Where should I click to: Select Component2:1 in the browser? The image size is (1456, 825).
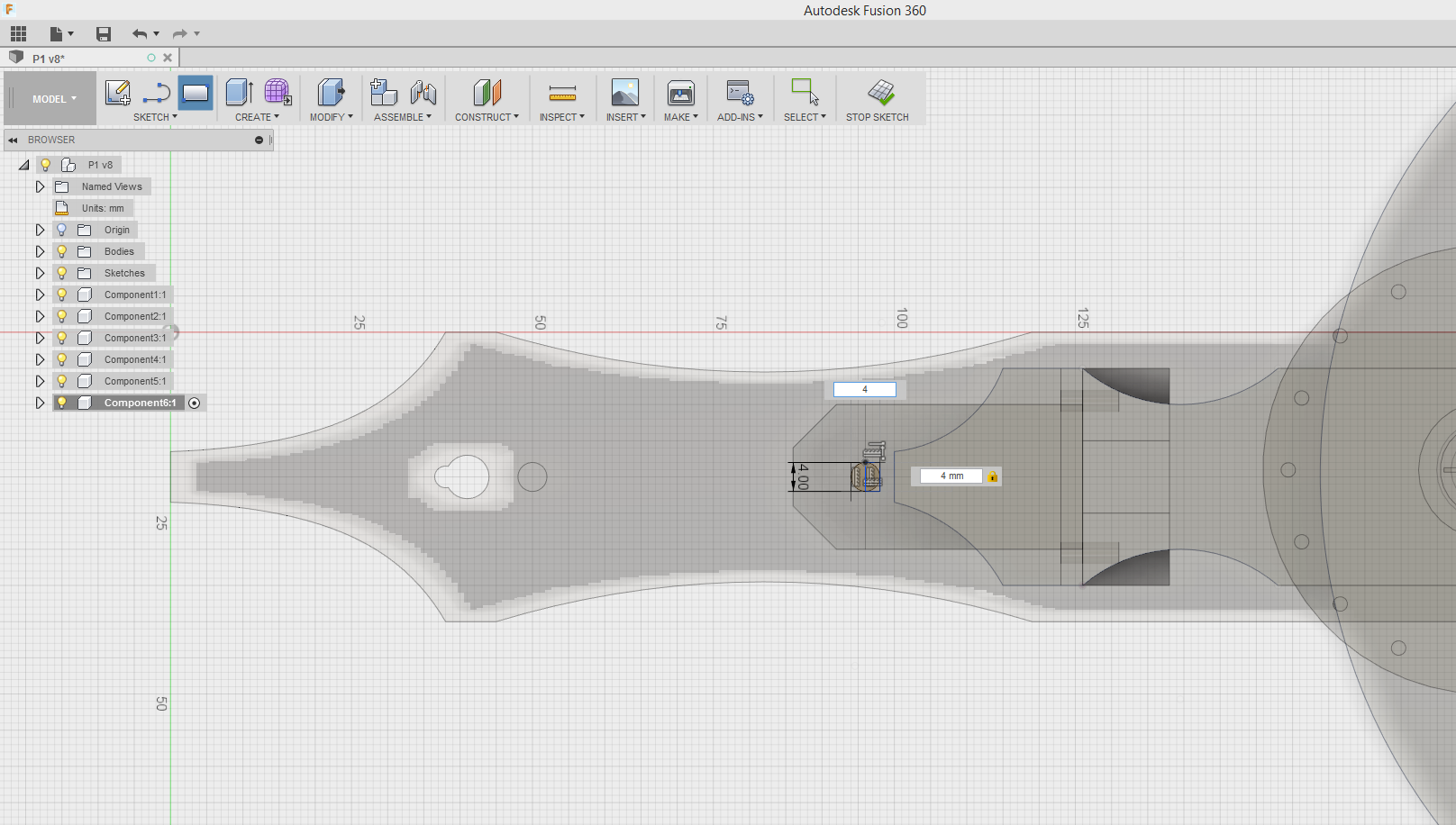pyautogui.click(x=135, y=316)
